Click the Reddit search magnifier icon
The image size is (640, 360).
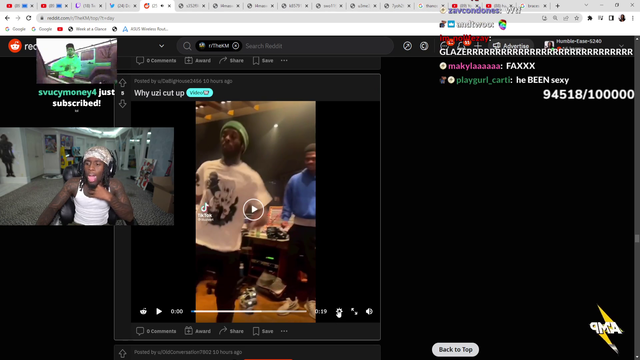(187, 46)
